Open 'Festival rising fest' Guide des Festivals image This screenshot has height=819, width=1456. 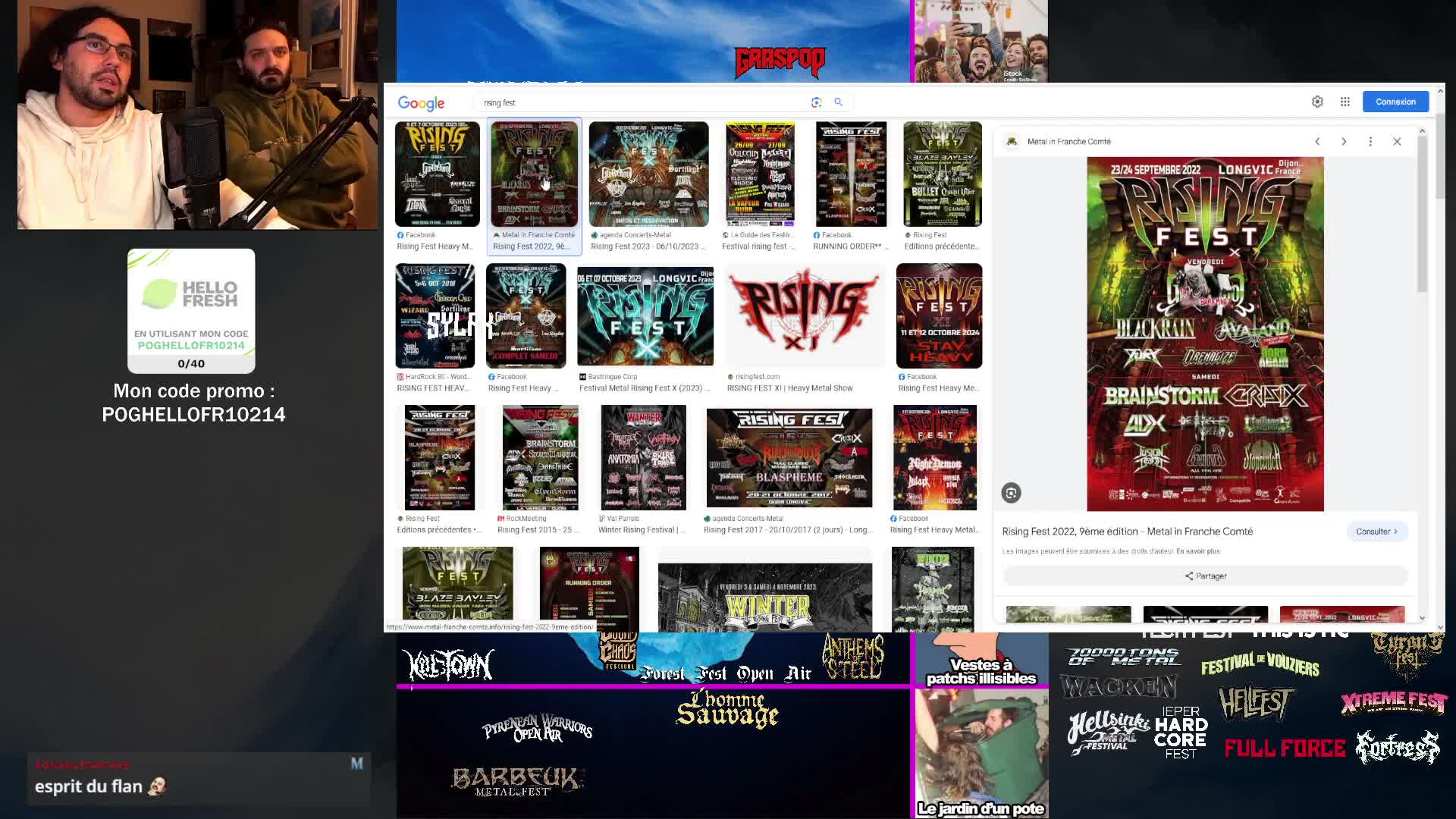click(761, 174)
